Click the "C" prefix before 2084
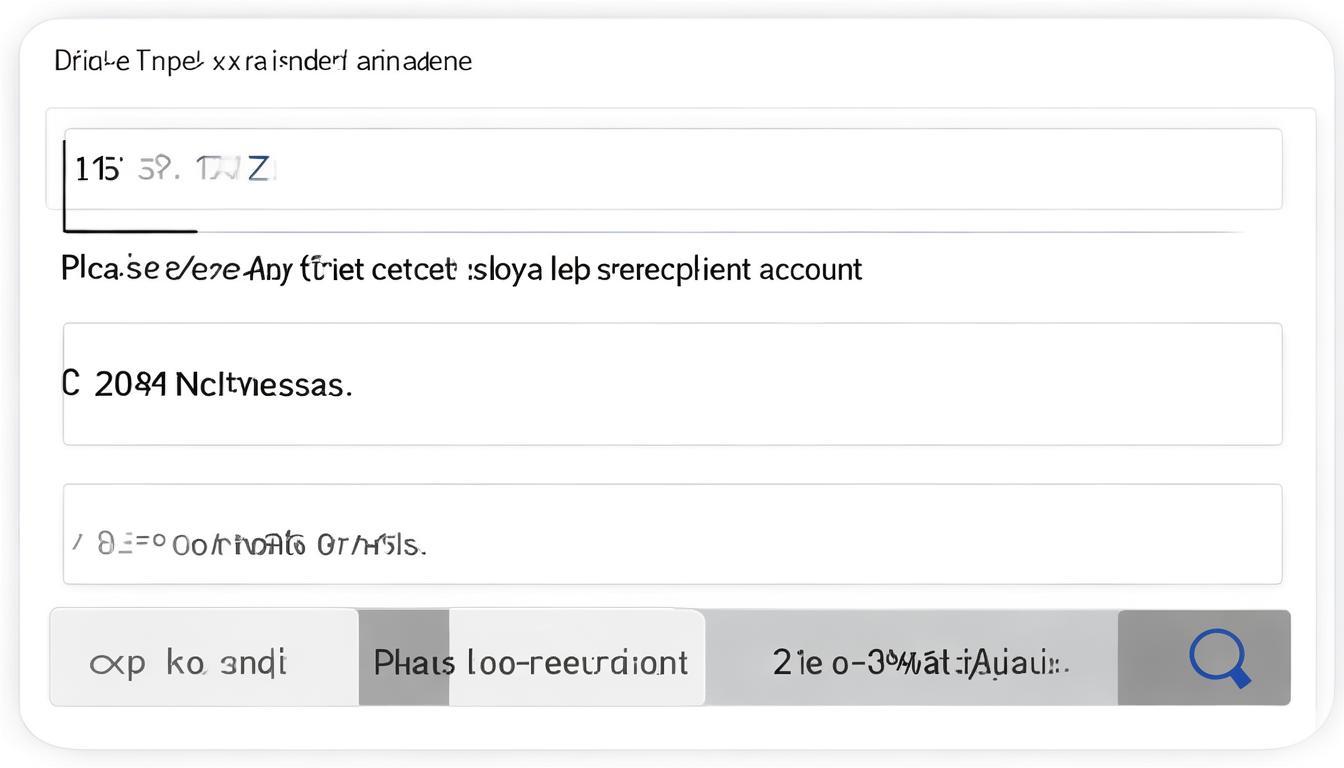Viewport: 1344px width, 768px height. pyautogui.click(x=71, y=383)
